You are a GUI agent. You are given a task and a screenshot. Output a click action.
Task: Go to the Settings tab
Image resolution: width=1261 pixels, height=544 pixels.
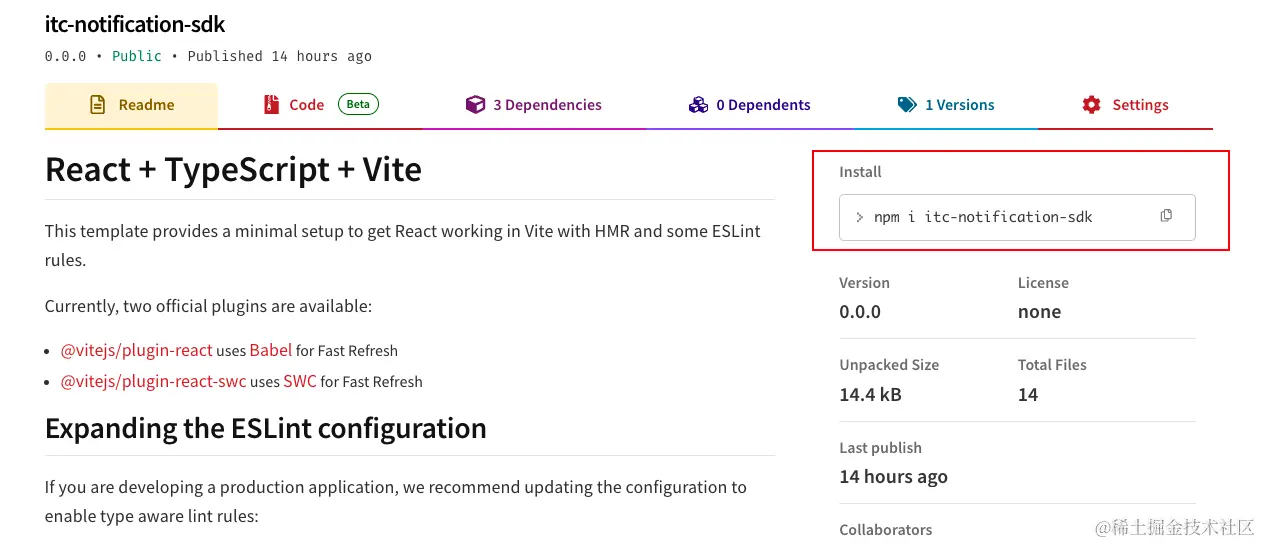point(1125,105)
